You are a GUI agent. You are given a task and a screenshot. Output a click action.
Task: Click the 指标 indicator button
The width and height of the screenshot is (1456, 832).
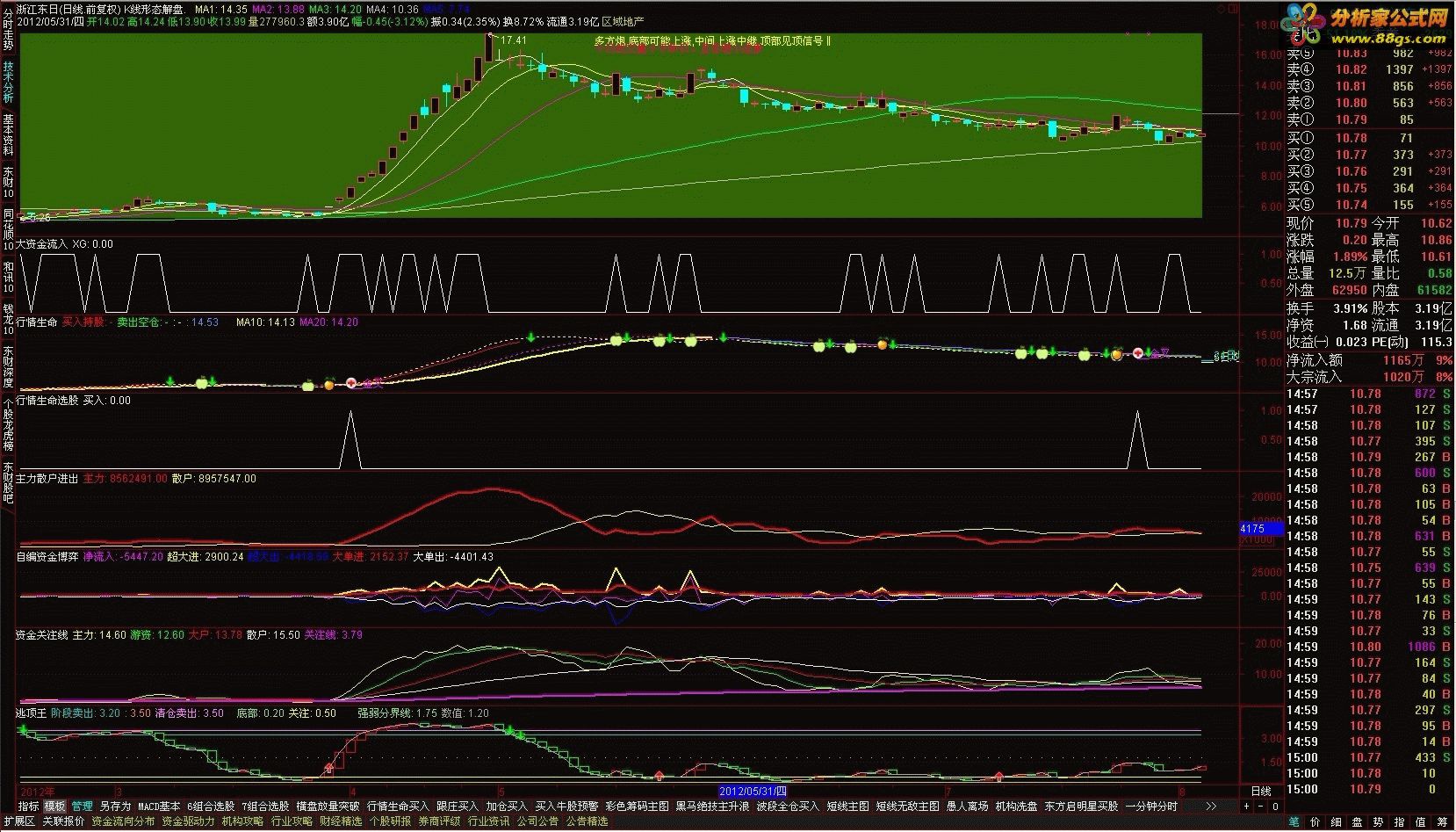tap(28, 806)
